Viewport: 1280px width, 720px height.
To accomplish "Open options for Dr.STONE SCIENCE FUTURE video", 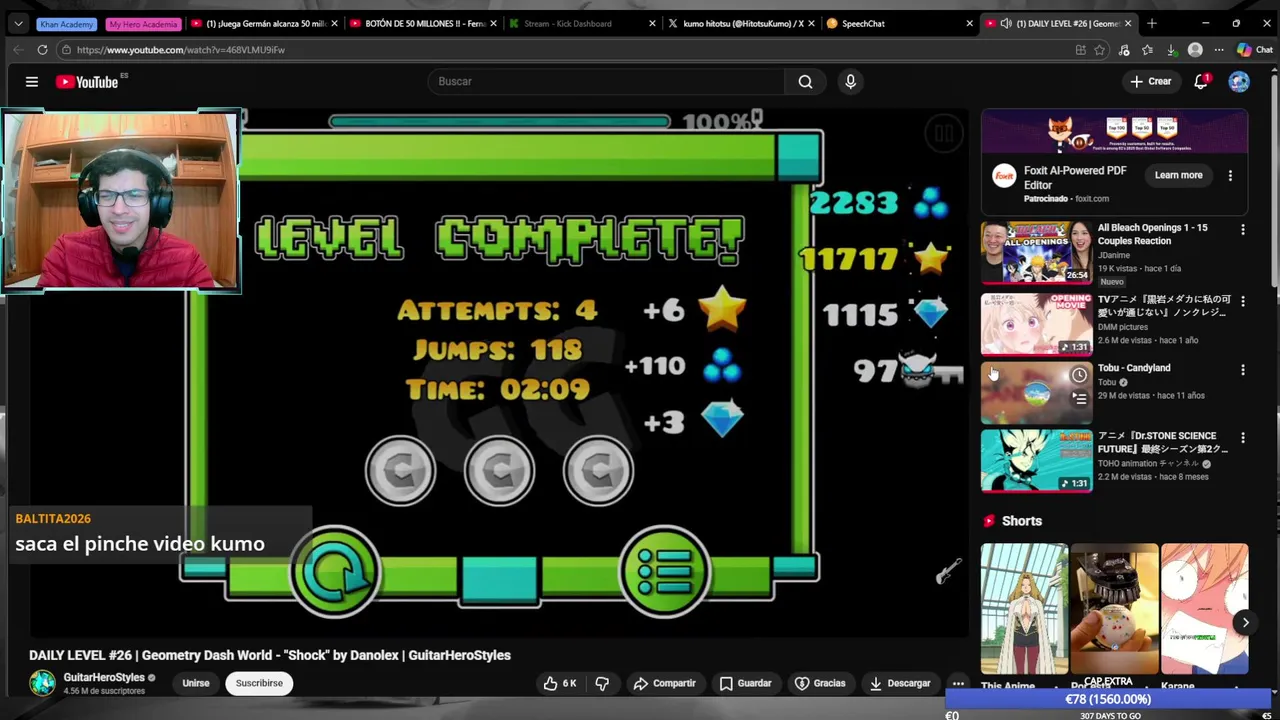I will click(x=1243, y=438).
